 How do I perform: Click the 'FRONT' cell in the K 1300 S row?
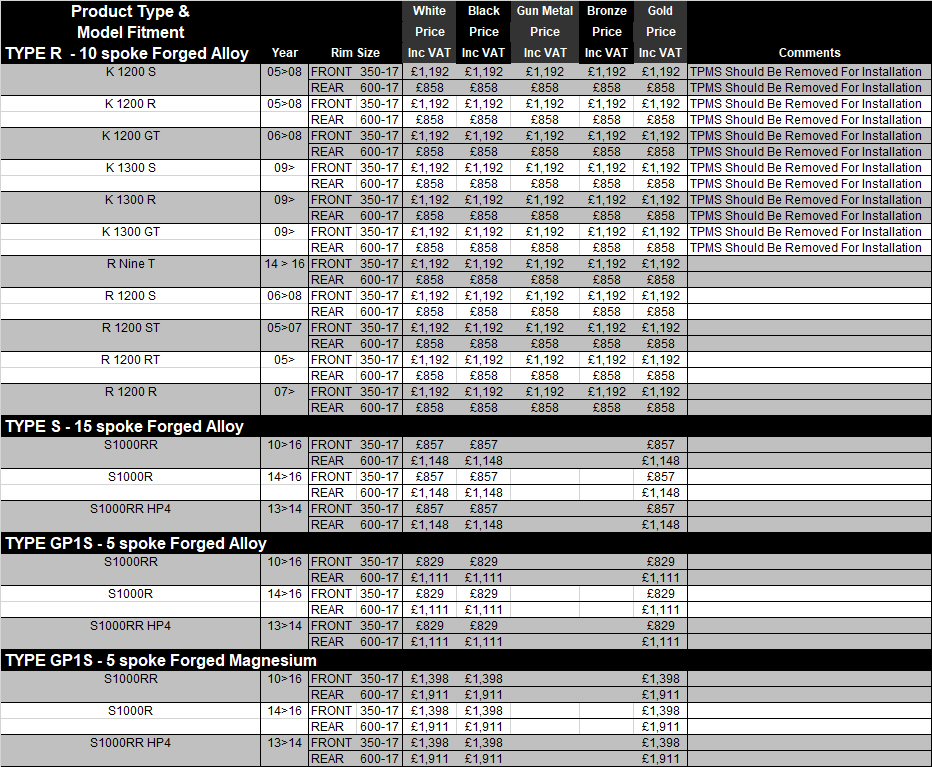332,168
